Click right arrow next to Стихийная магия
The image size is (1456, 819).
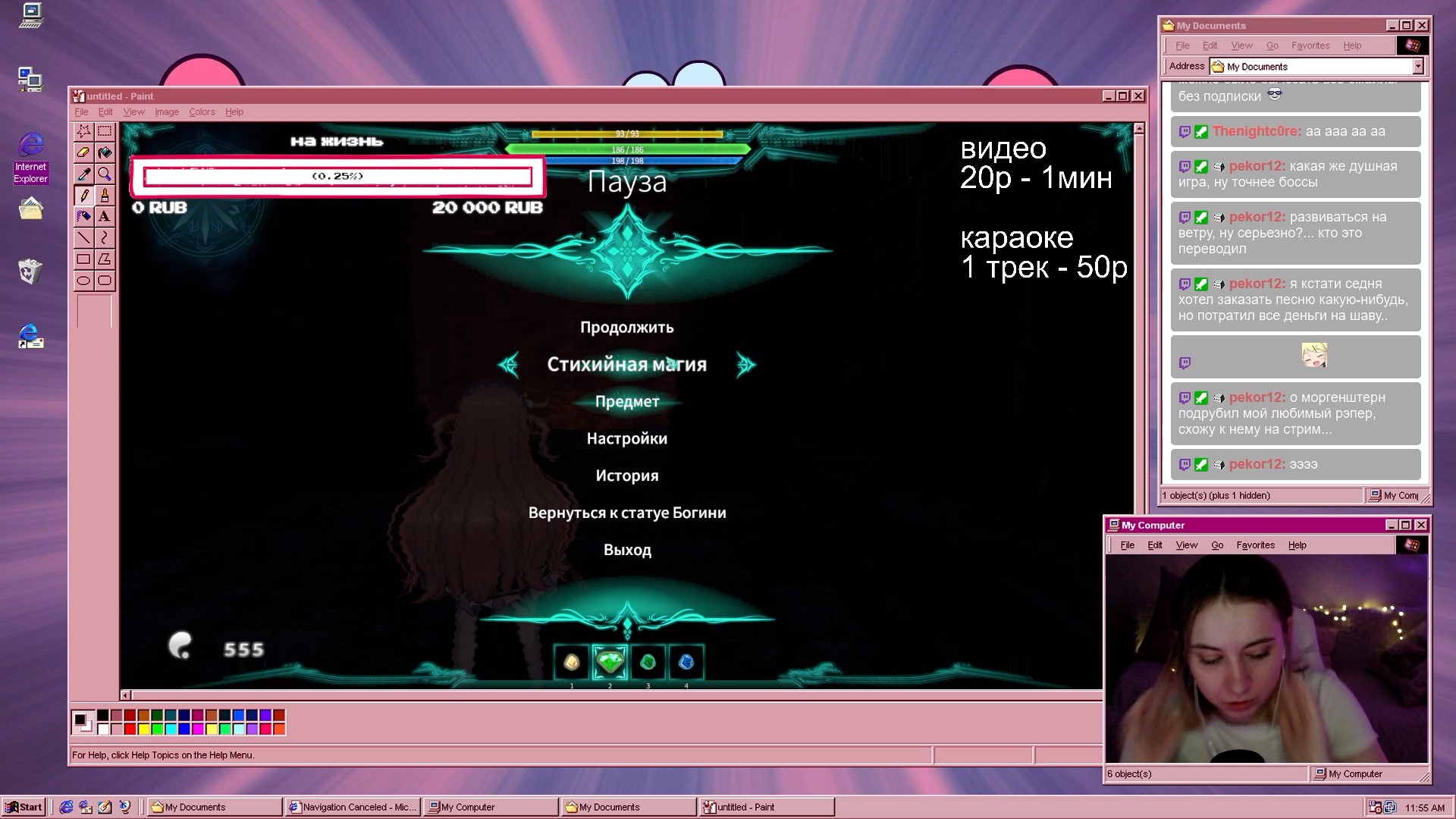point(746,365)
